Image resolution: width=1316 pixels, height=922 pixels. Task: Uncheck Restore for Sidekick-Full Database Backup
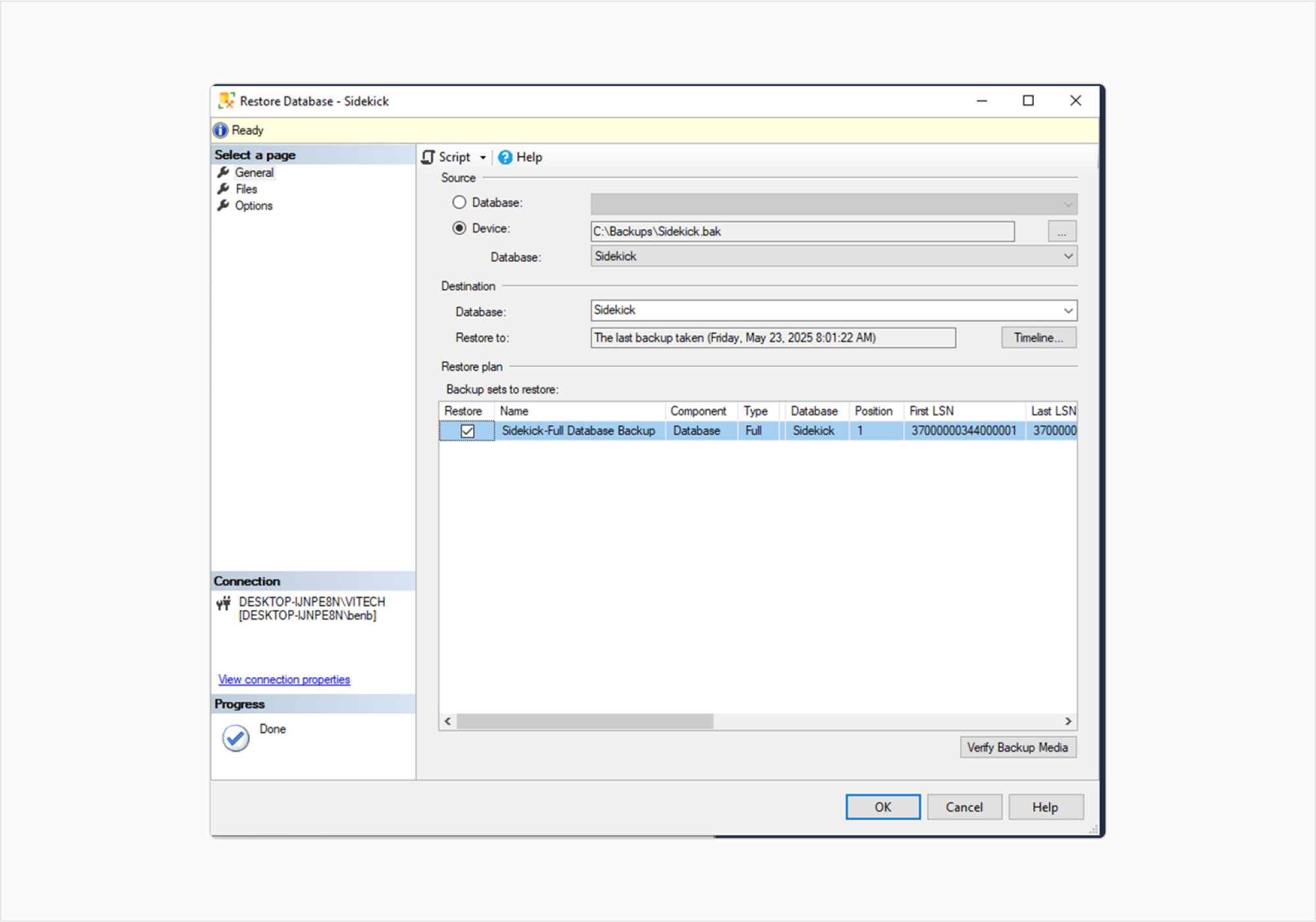click(x=467, y=431)
